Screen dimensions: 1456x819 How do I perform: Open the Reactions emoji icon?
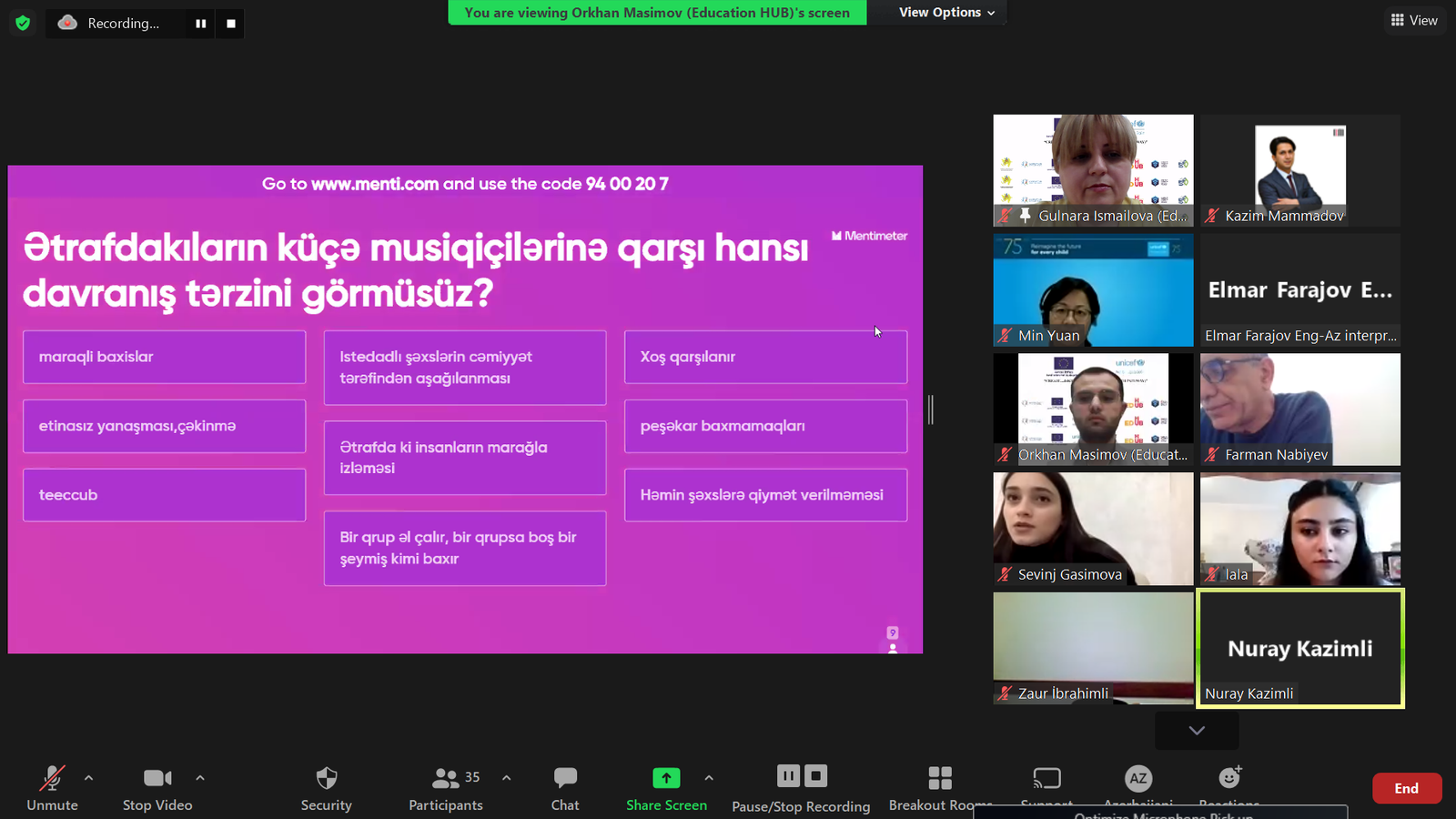(x=1229, y=777)
